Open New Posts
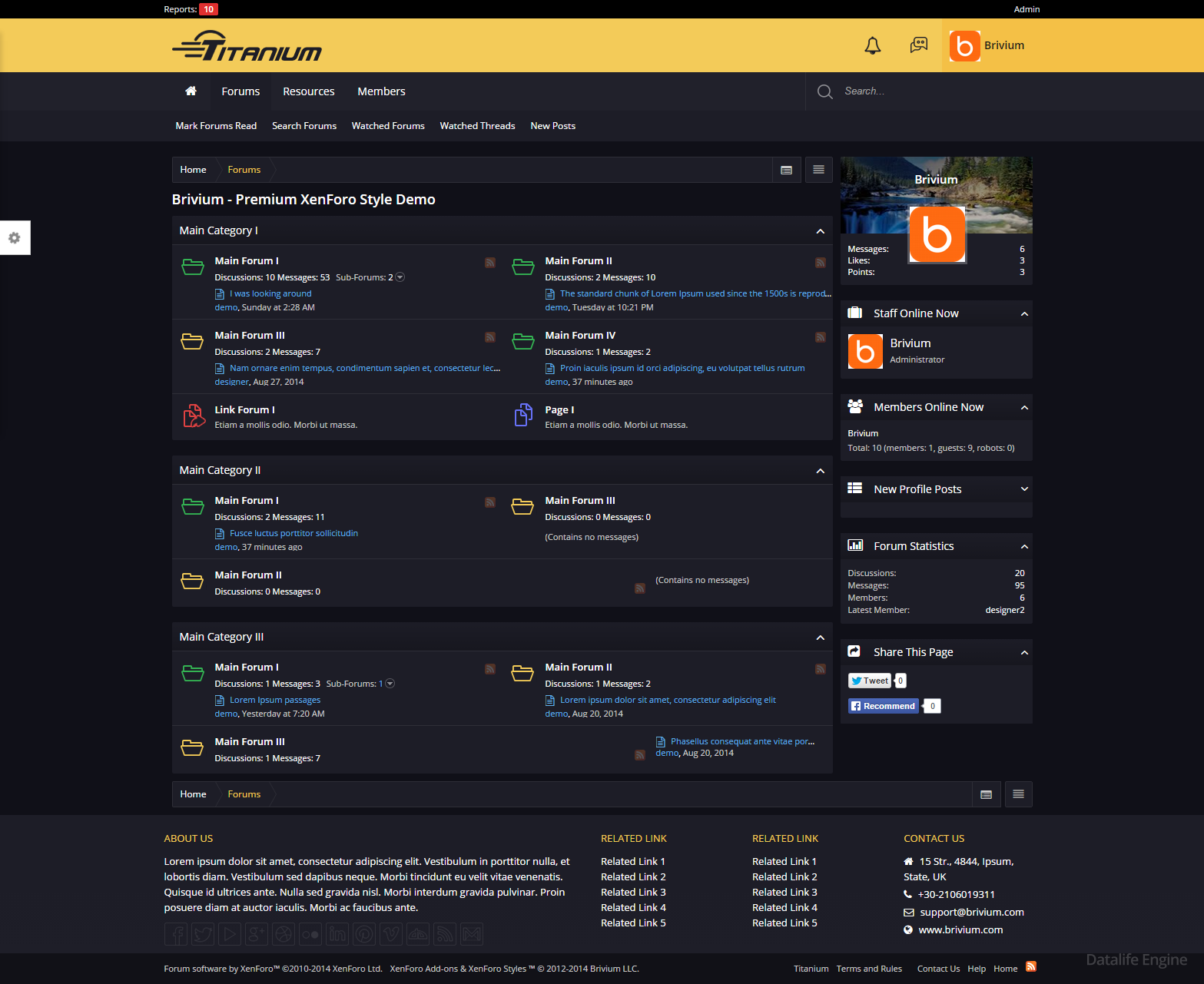The width and height of the screenshot is (1204, 984). tap(552, 126)
